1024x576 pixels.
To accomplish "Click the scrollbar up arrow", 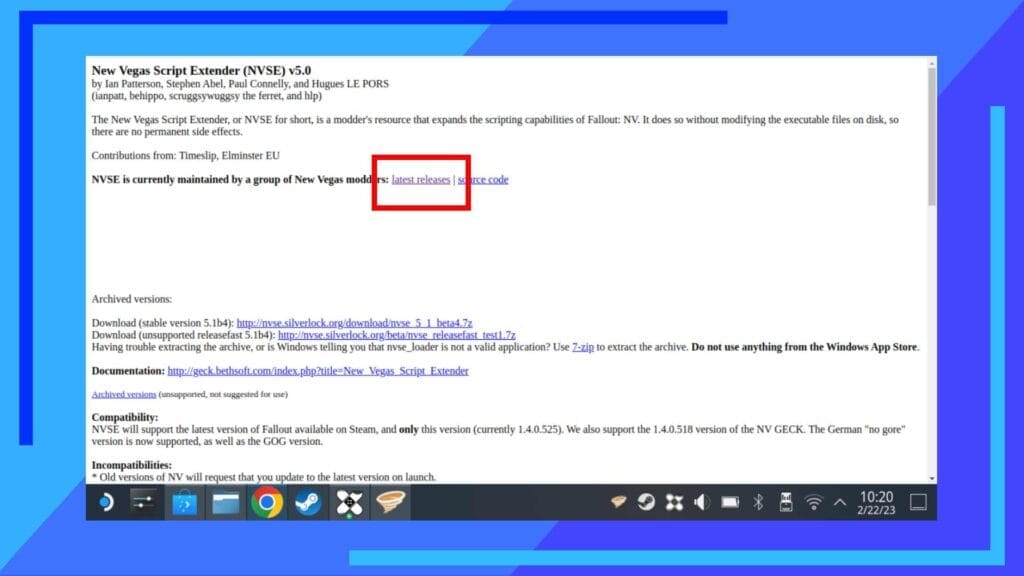I will pyautogui.click(x=932, y=61).
